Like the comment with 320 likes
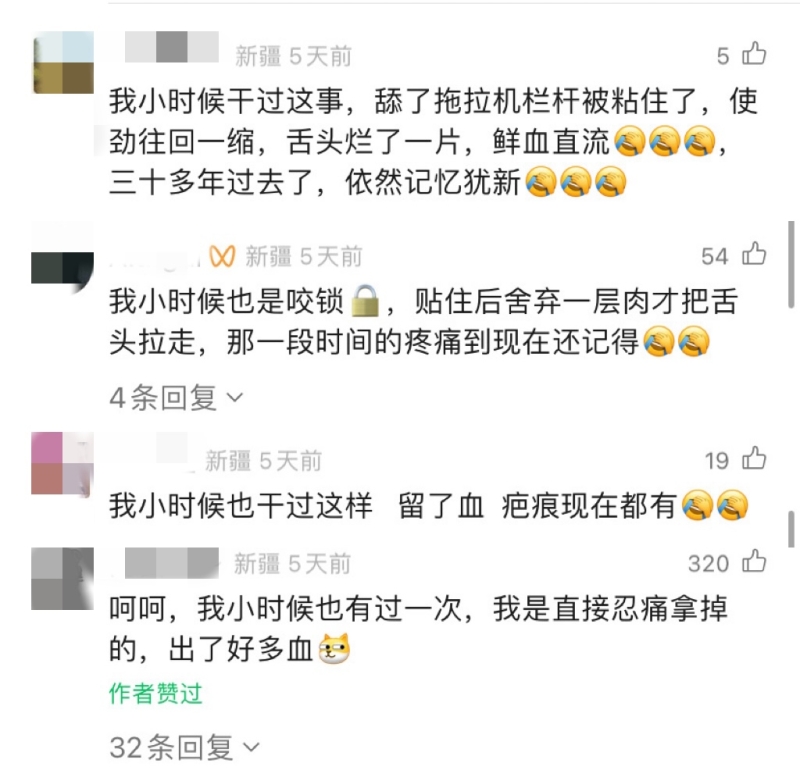This screenshot has height=774, width=800. [x=754, y=561]
